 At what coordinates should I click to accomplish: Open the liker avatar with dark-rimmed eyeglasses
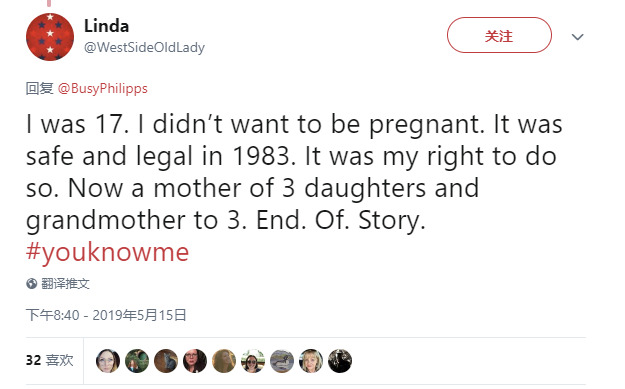click(x=195, y=361)
